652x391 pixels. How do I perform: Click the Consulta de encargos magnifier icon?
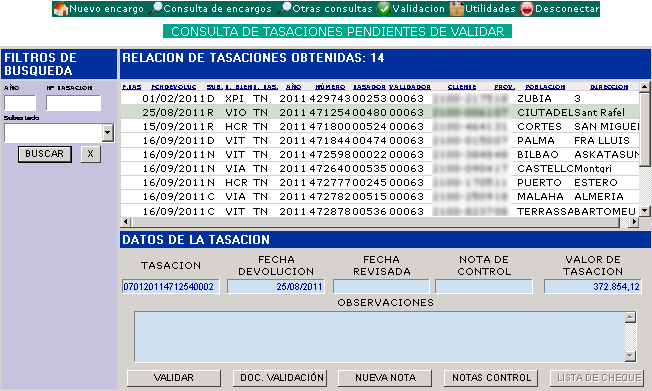155,9
